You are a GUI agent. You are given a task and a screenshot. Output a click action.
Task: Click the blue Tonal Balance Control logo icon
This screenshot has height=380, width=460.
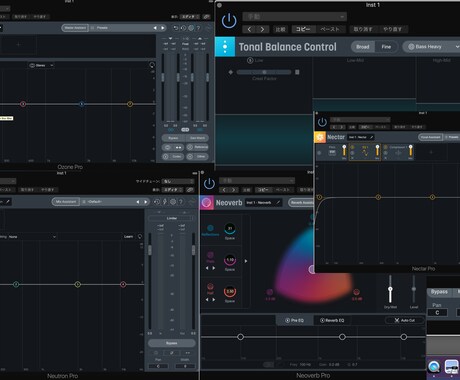(x=225, y=47)
